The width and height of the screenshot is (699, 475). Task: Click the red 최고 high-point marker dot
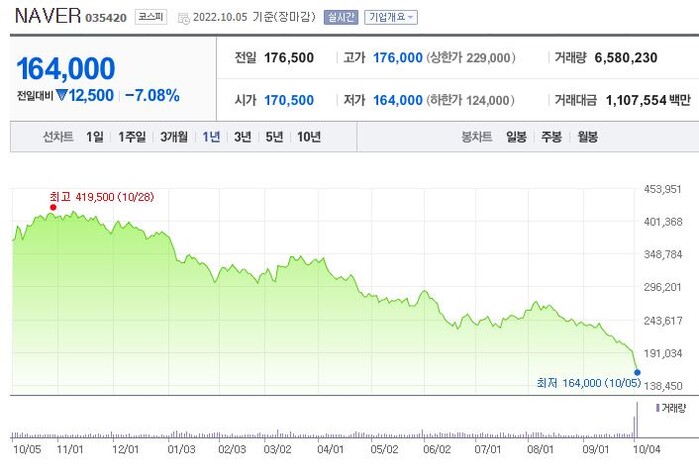tap(53, 207)
